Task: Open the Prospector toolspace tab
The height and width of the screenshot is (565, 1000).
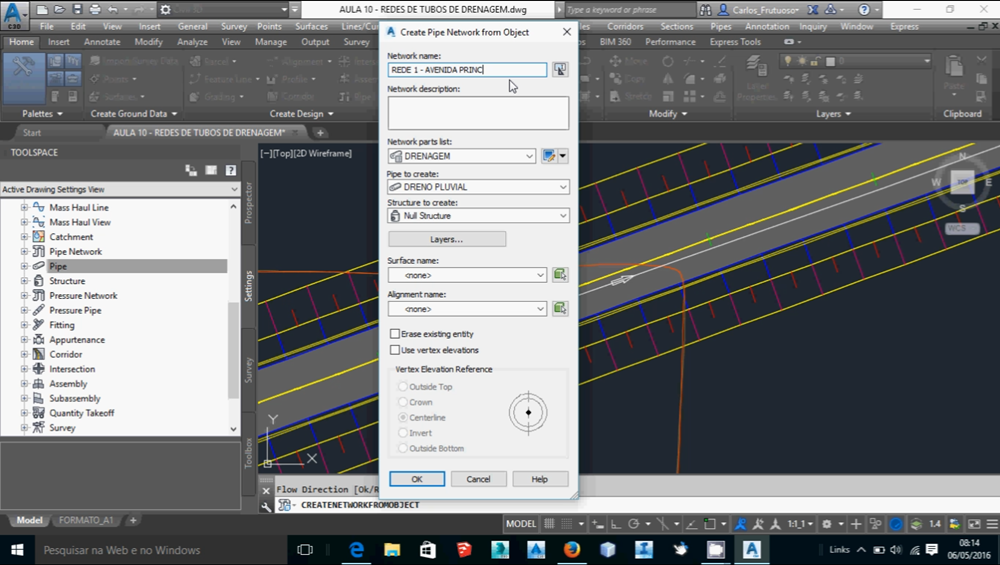Action: pyautogui.click(x=249, y=203)
